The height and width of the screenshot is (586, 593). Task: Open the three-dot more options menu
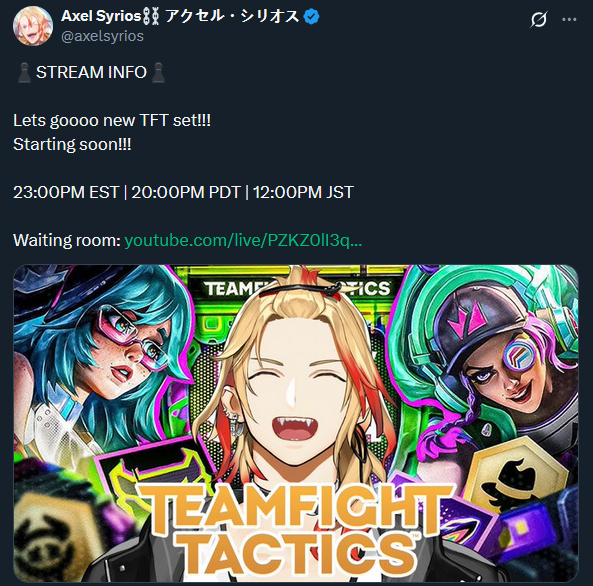pos(569,19)
